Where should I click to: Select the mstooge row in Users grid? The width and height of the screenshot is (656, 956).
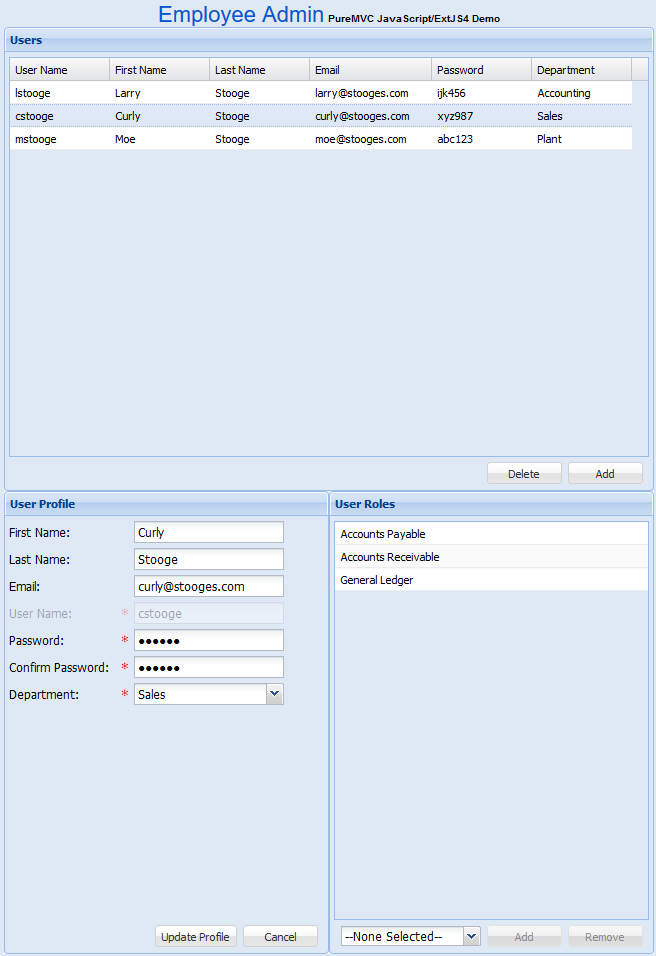[x=321, y=139]
